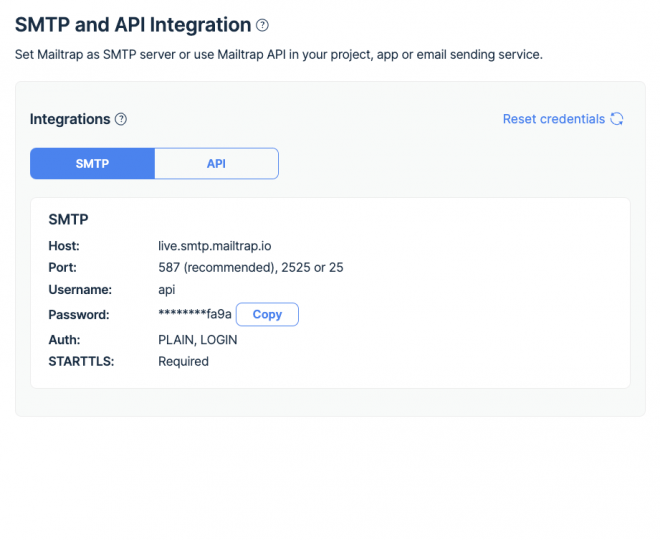660x540 pixels.
Task: Click the username value api
Action: coord(167,290)
